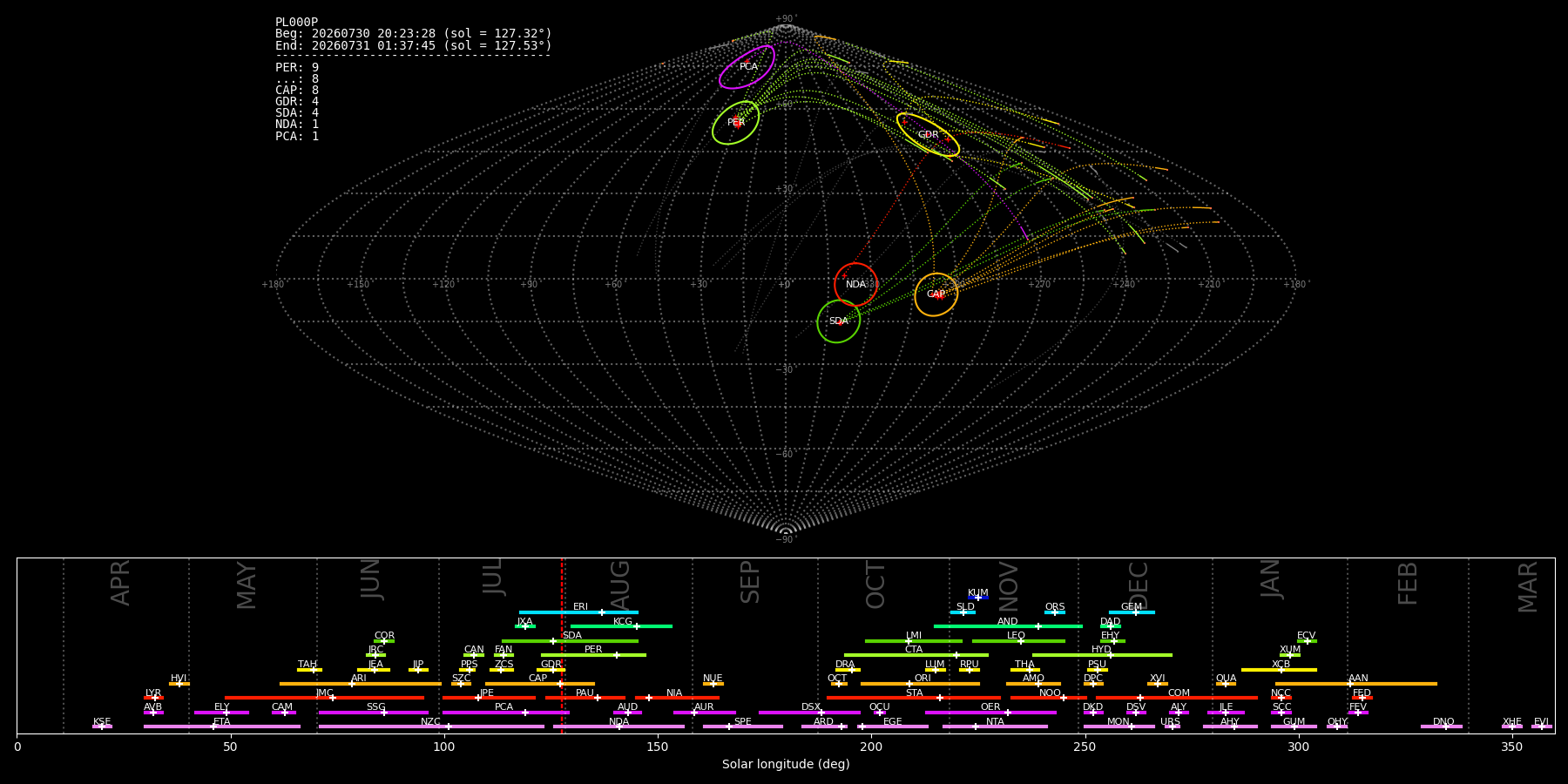Click the ORS shower label in the timeline
The width and height of the screenshot is (1568, 784).
click(1055, 607)
